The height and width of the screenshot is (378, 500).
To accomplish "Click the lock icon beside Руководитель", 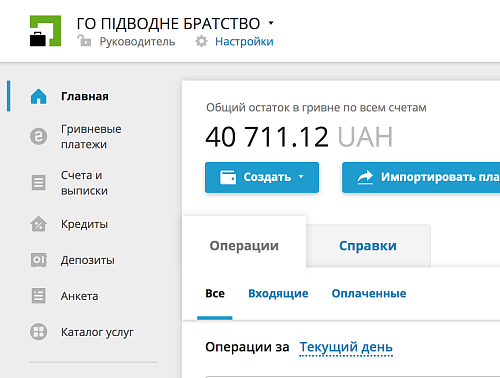I will point(84,41).
